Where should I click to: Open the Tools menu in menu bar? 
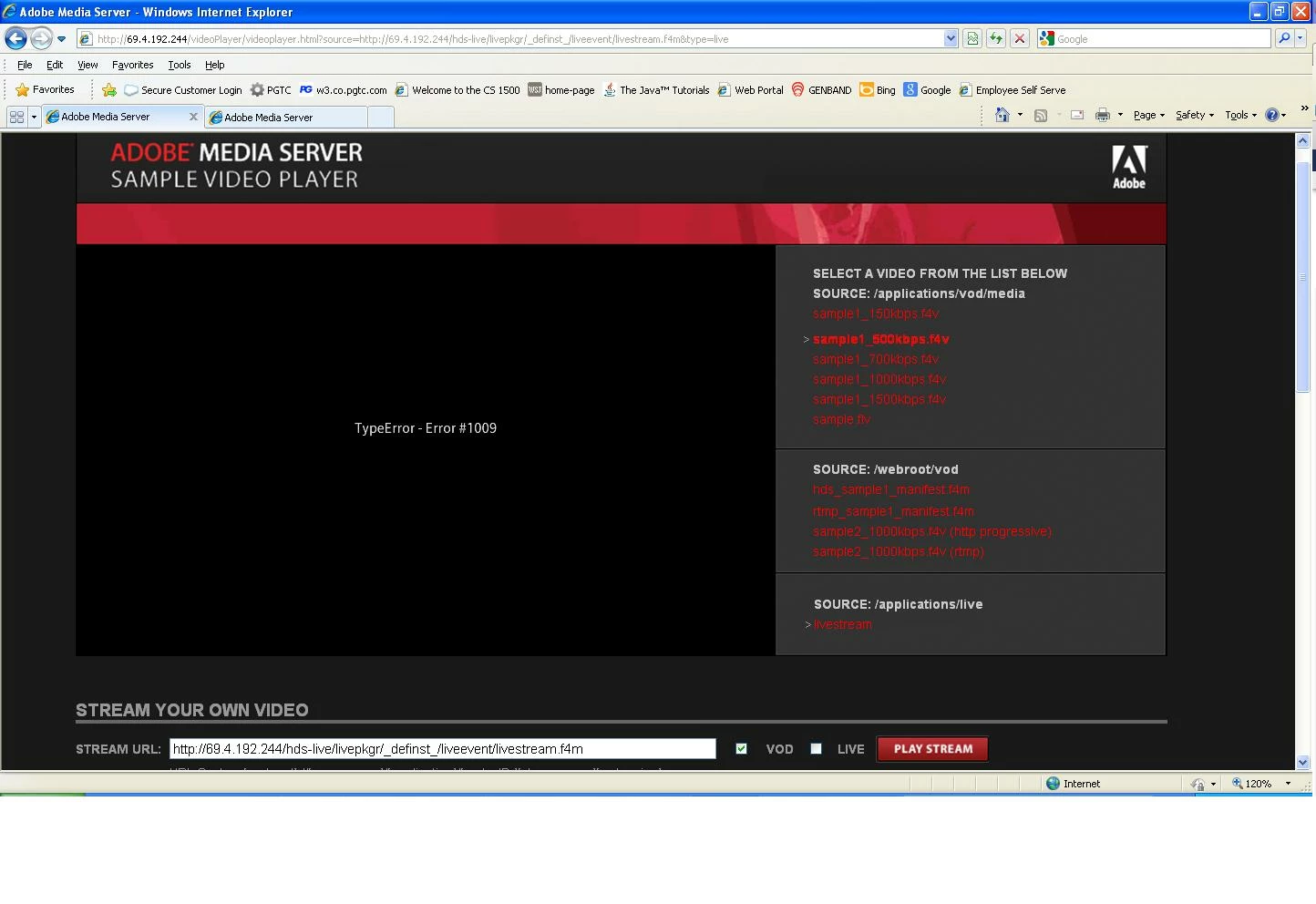click(x=179, y=65)
